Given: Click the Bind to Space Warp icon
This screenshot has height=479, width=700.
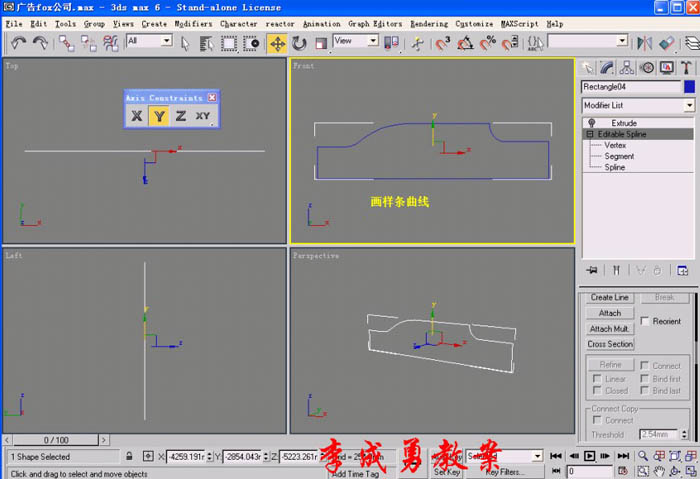Looking at the screenshot, I should (110, 43).
